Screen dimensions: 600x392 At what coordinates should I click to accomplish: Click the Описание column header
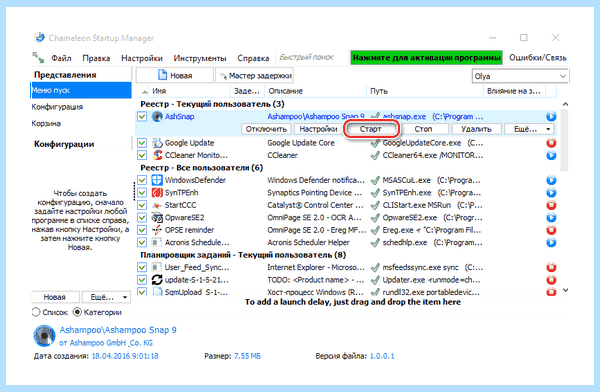point(285,91)
